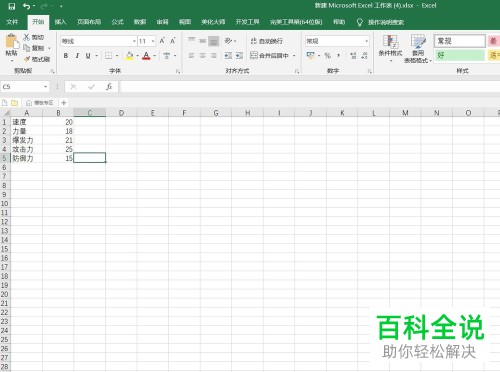This screenshot has width=500, height=372.
Task: Apply the green 好 cell style
Action: (x=460, y=55)
